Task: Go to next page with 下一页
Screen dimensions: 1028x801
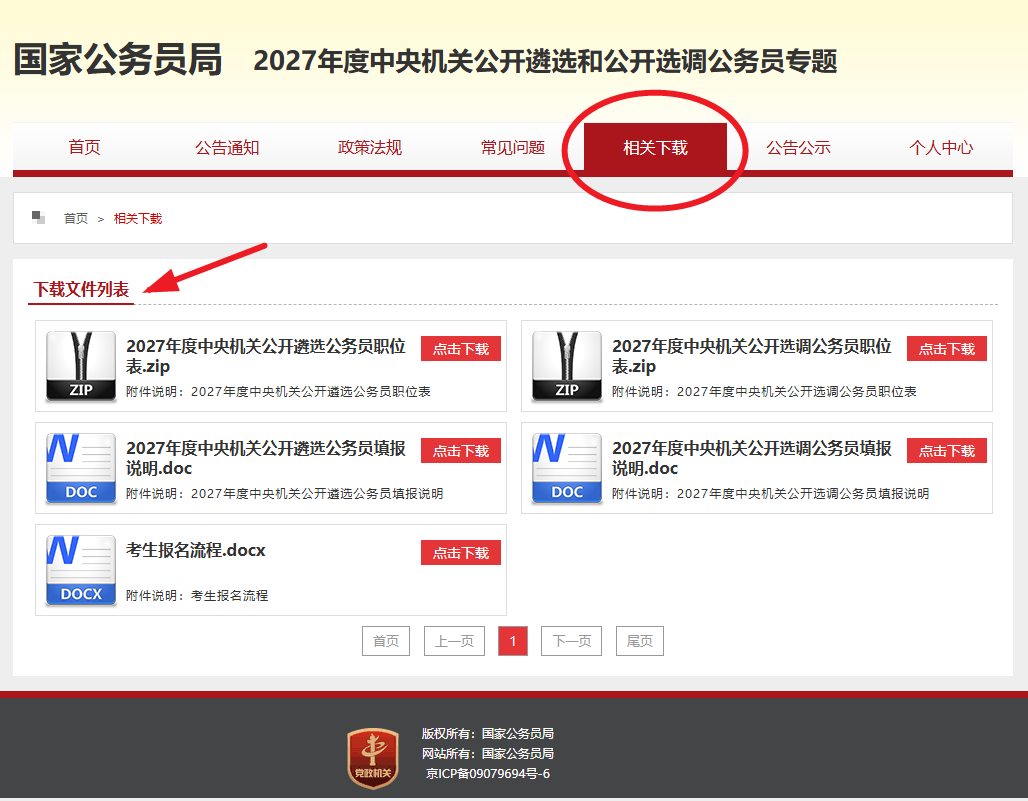Action: point(572,641)
